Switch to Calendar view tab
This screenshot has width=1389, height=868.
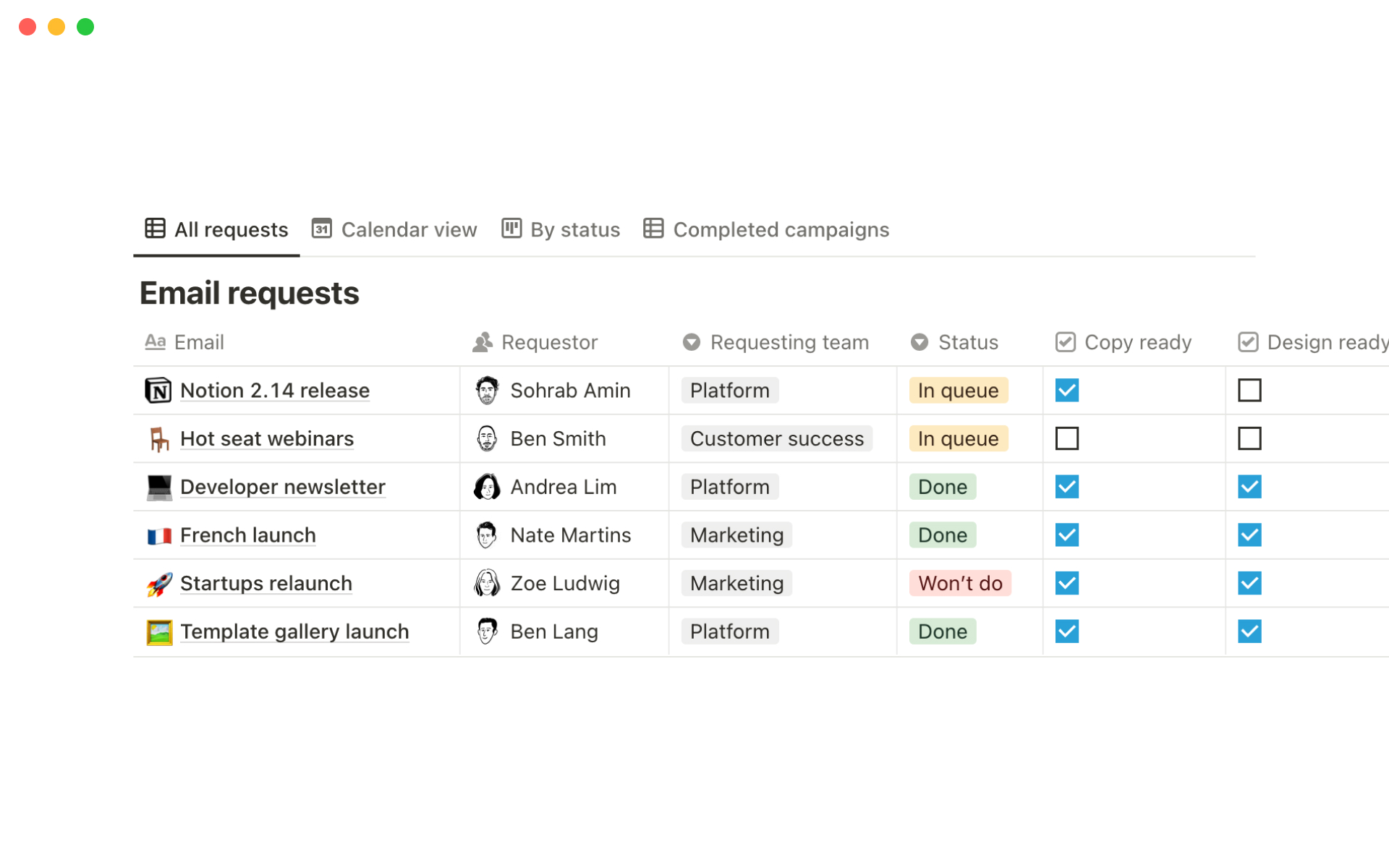coord(395,230)
